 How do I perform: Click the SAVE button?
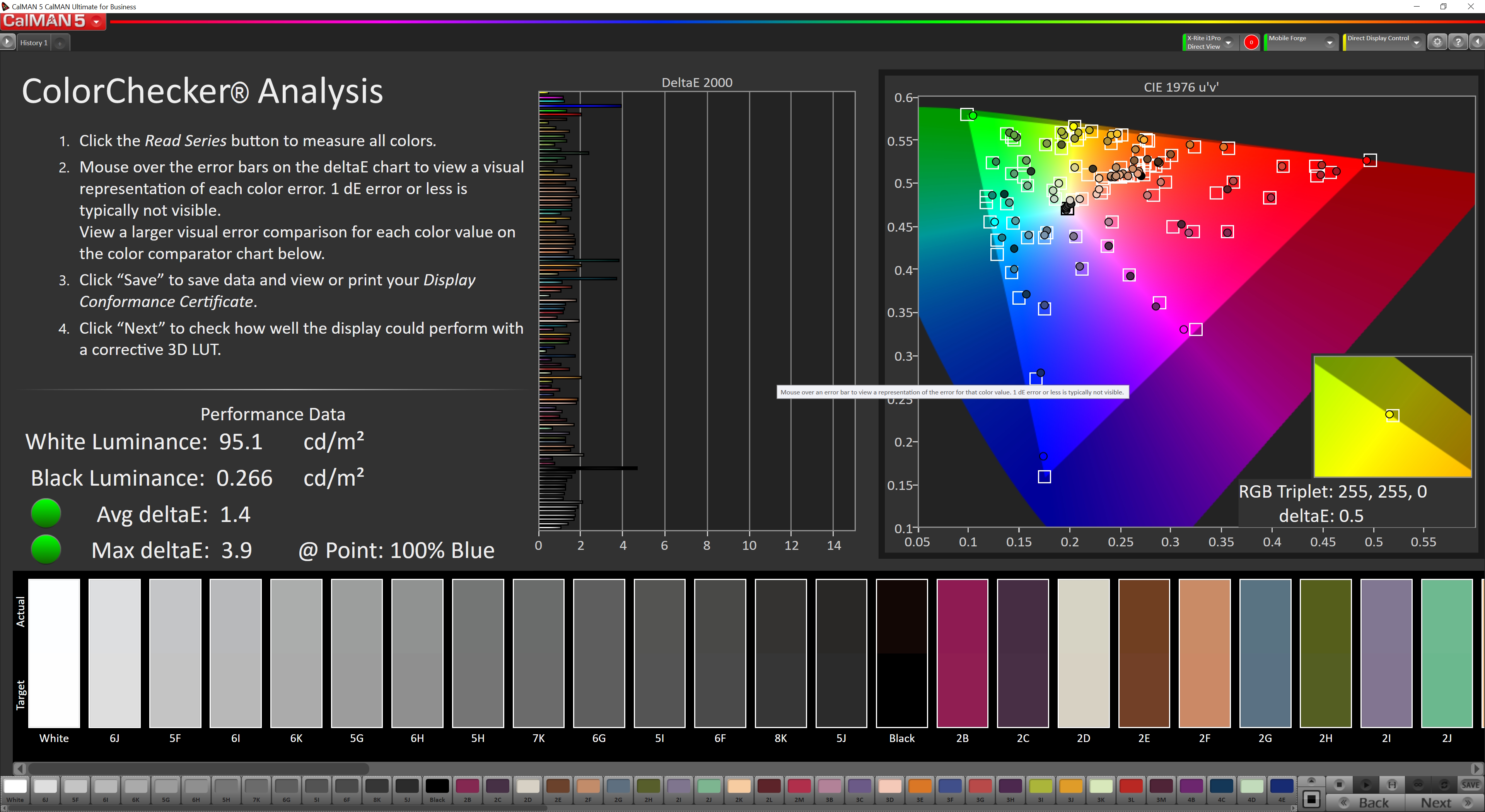coord(1470,784)
